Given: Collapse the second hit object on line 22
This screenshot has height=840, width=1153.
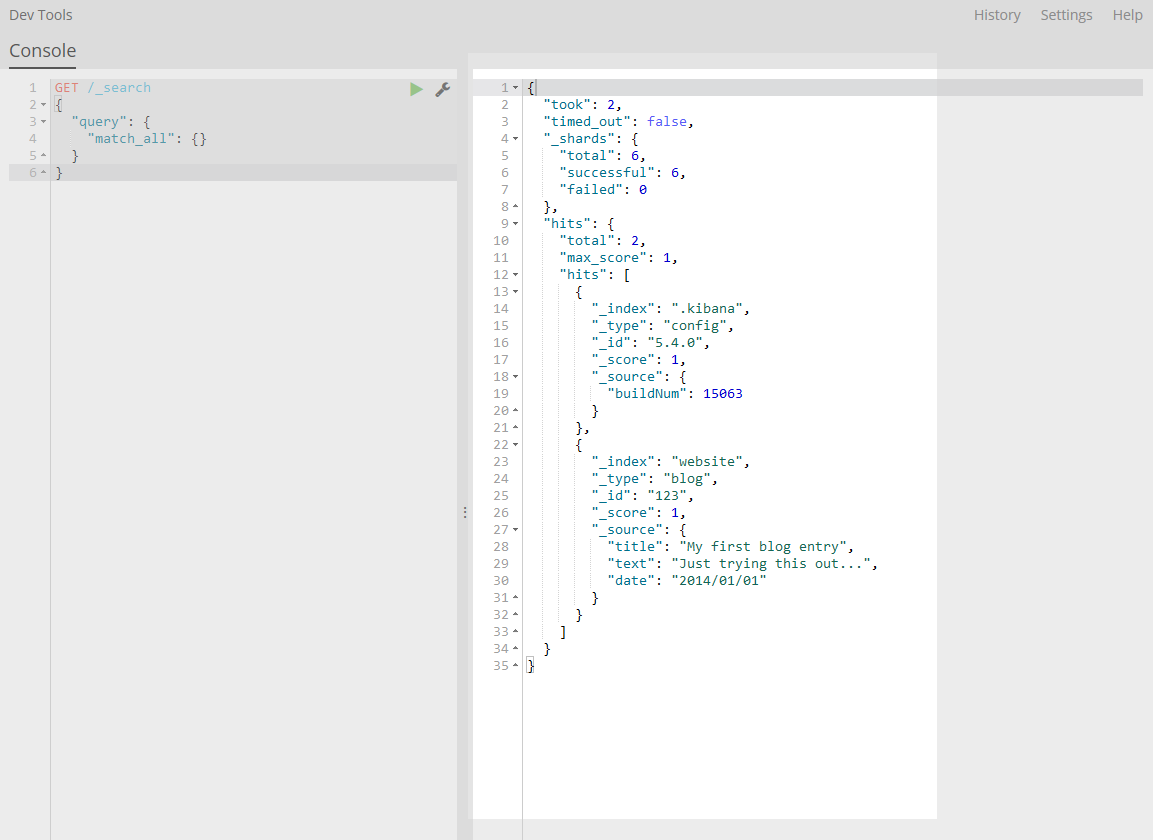Looking at the screenshot, I should 516,444.
